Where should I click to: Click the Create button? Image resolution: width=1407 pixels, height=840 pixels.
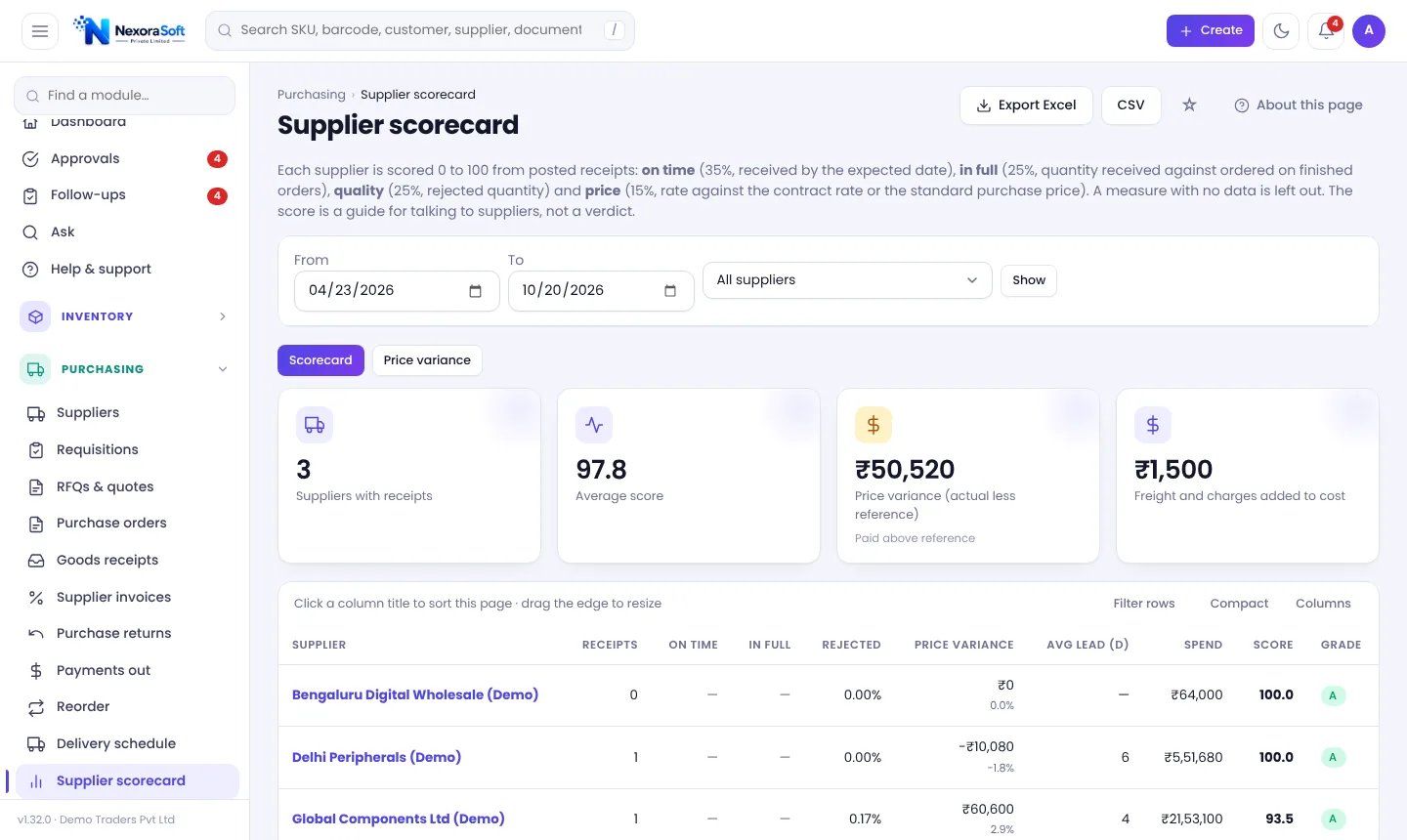coord(1211,31)
